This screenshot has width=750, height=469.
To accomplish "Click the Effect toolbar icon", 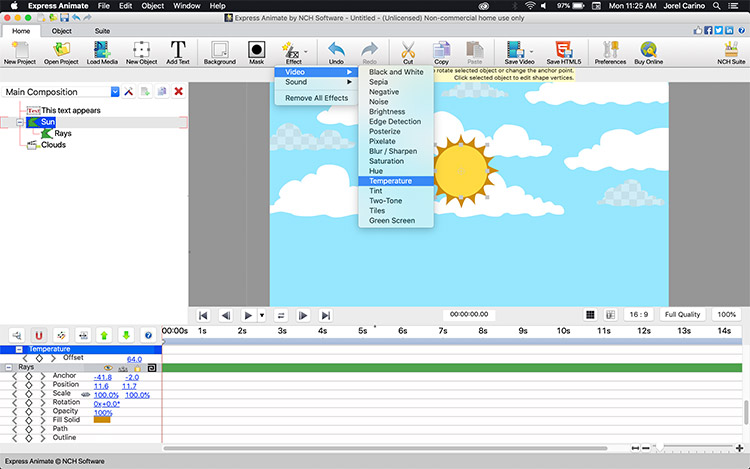I will click(293, 52).
